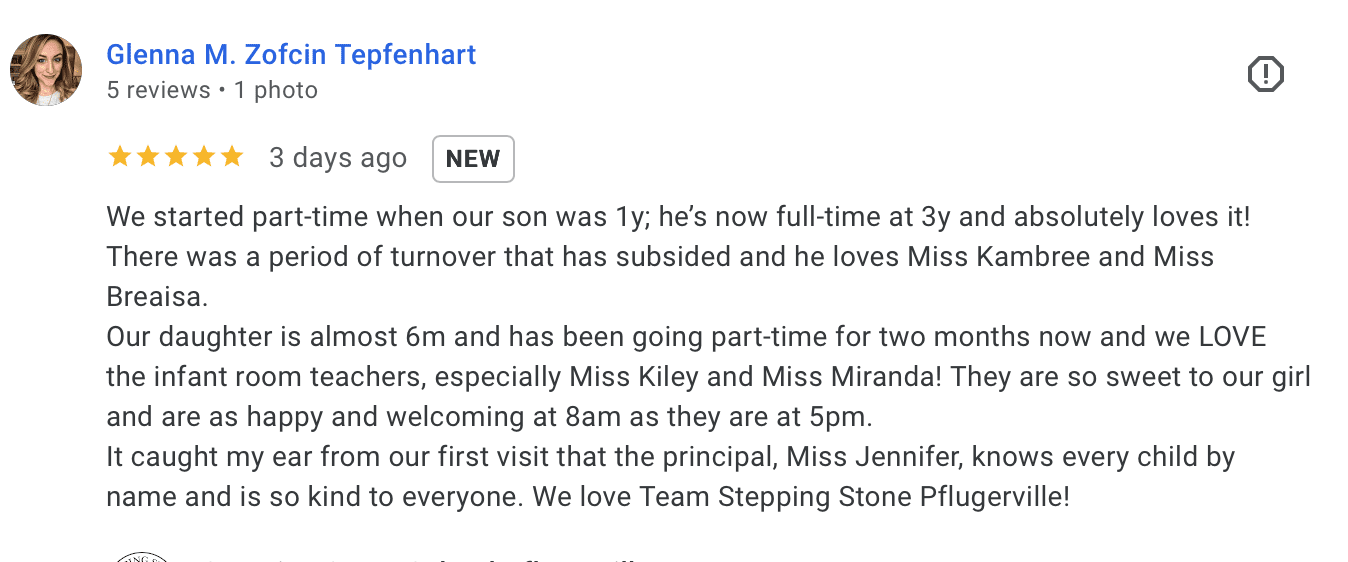1348x562 pixels.
Task: Click the partially visible owner logo at bottom
Action: pyautogui.click(x=140, y=556)
